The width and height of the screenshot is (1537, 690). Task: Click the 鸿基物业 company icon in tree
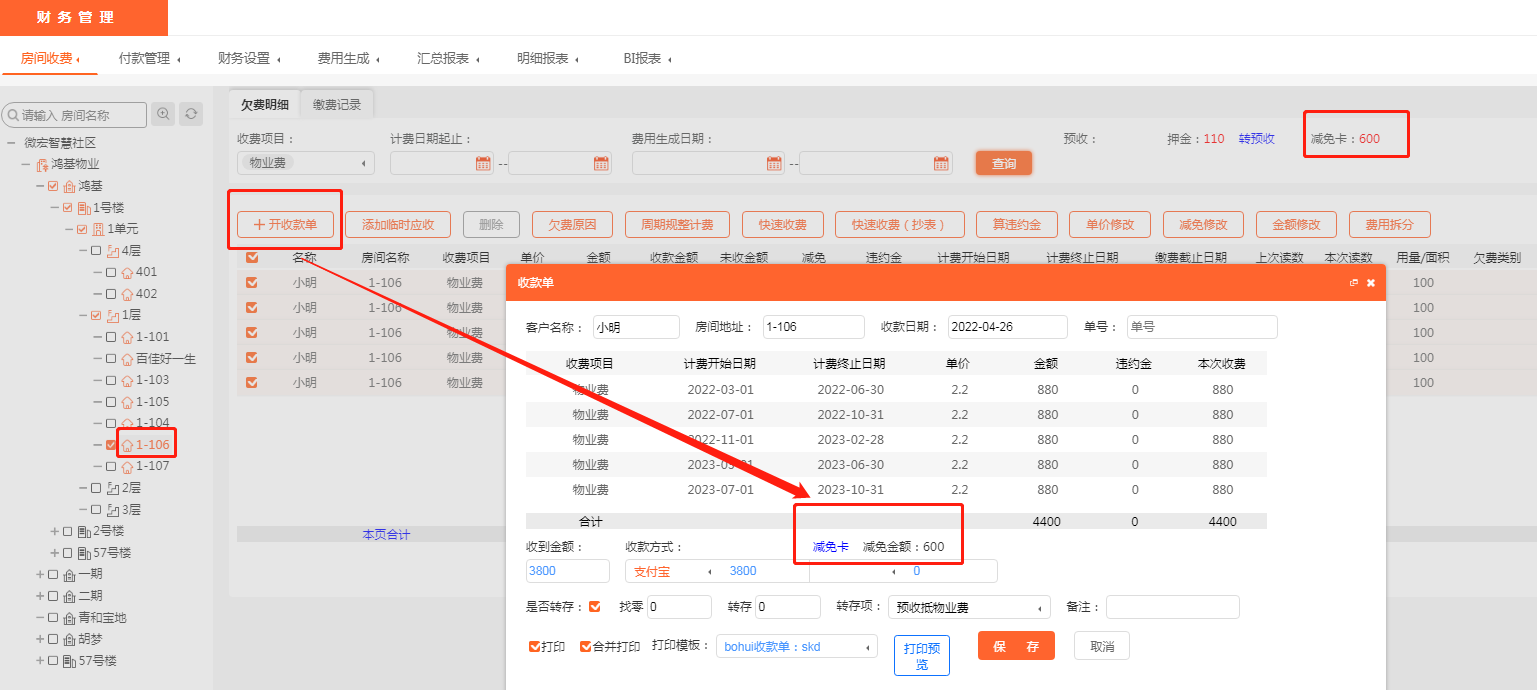(x=42, y=164)
